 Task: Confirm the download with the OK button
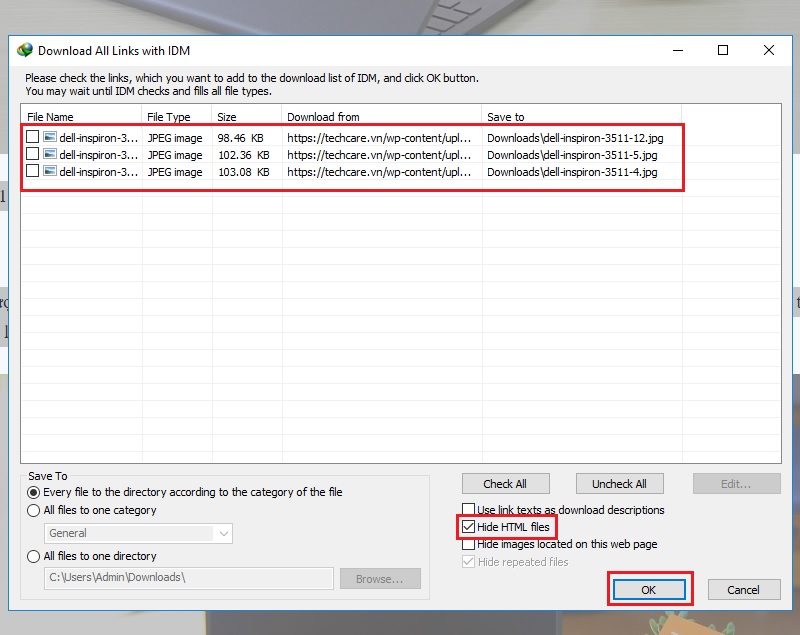click(648, 590)
